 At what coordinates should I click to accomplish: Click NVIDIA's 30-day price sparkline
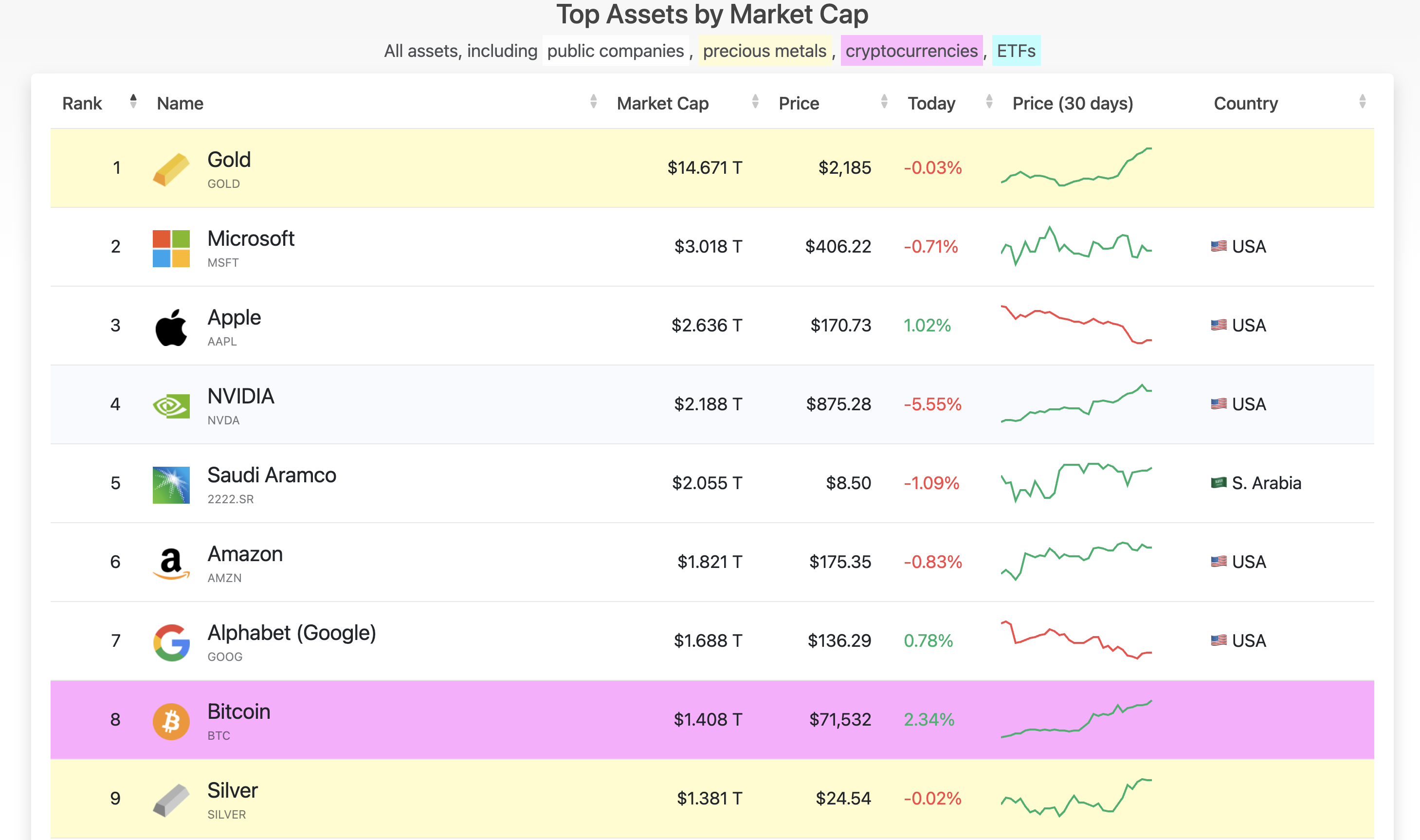pyautogui.click(x=1076, y=403)
